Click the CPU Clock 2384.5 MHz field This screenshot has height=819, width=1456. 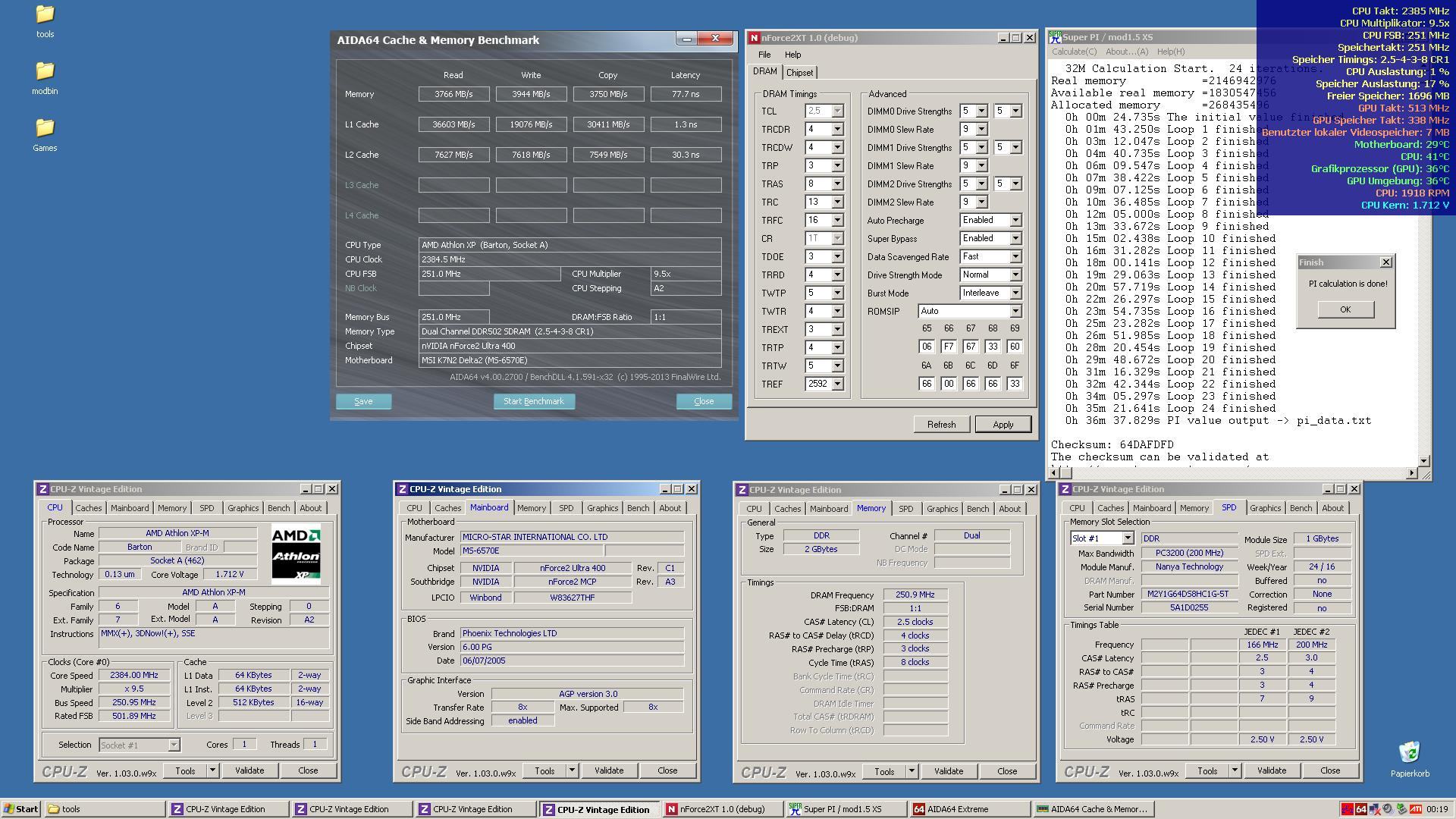[x=570, y=259]
